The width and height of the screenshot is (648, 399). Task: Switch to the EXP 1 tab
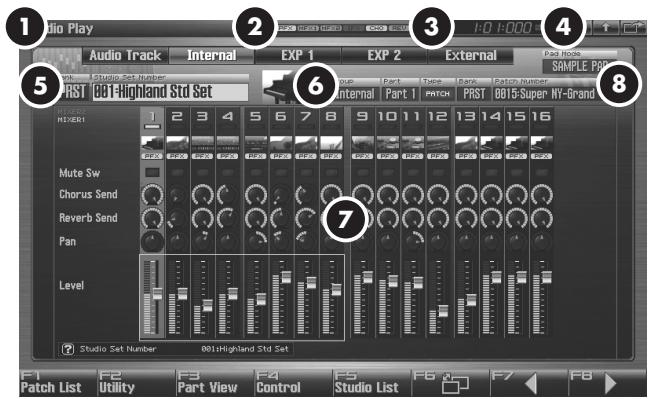[x=298, y=55]
